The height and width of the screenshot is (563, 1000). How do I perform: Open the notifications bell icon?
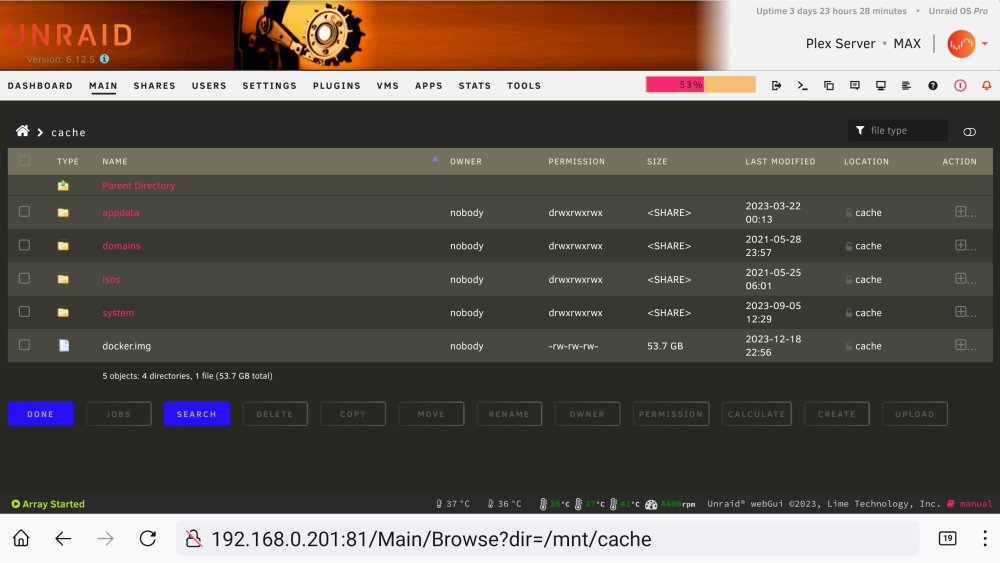[x=986, y=85]
